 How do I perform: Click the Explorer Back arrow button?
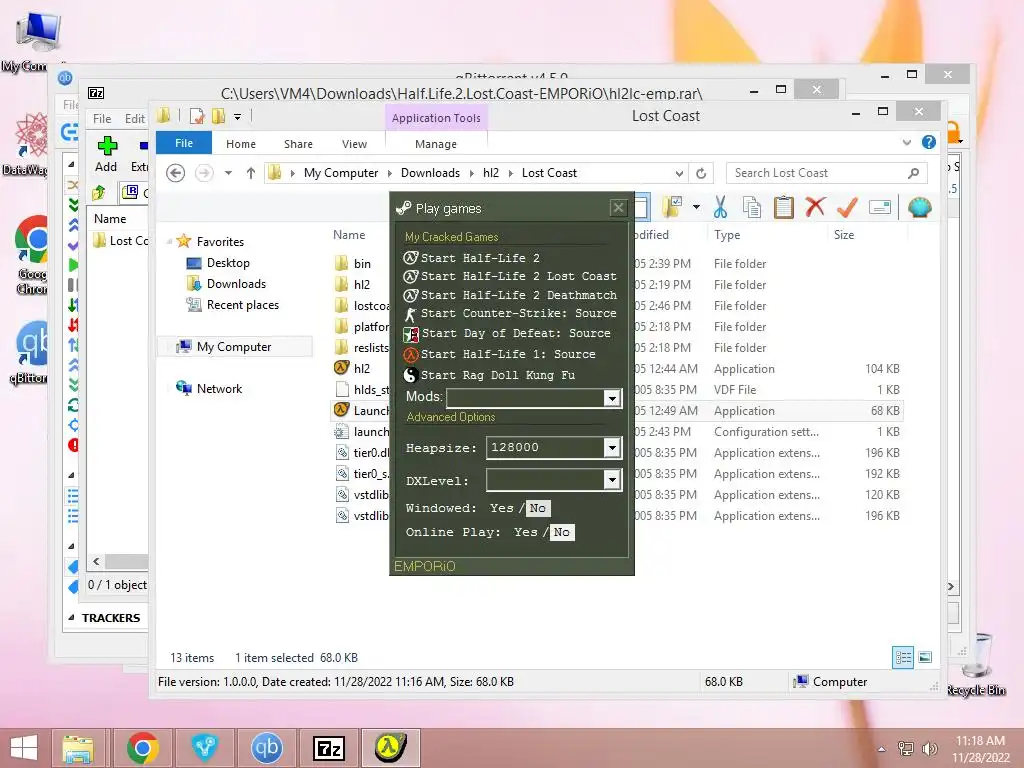[x=175, y=173]
